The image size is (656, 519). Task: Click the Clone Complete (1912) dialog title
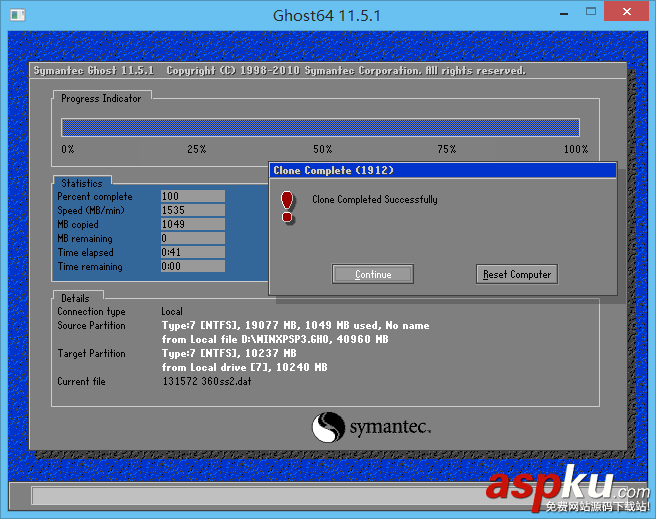point(333,170)
